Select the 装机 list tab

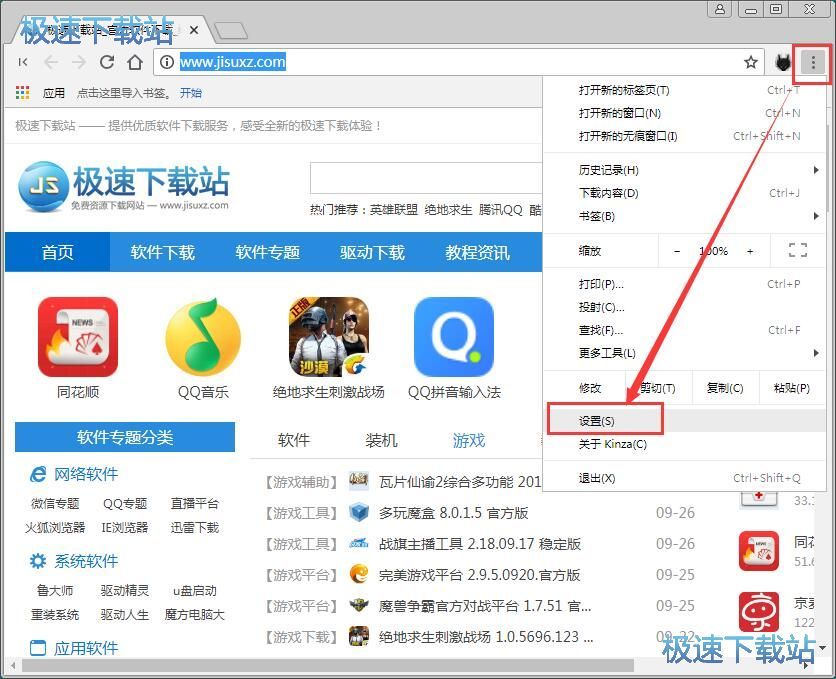coord(381,440)
